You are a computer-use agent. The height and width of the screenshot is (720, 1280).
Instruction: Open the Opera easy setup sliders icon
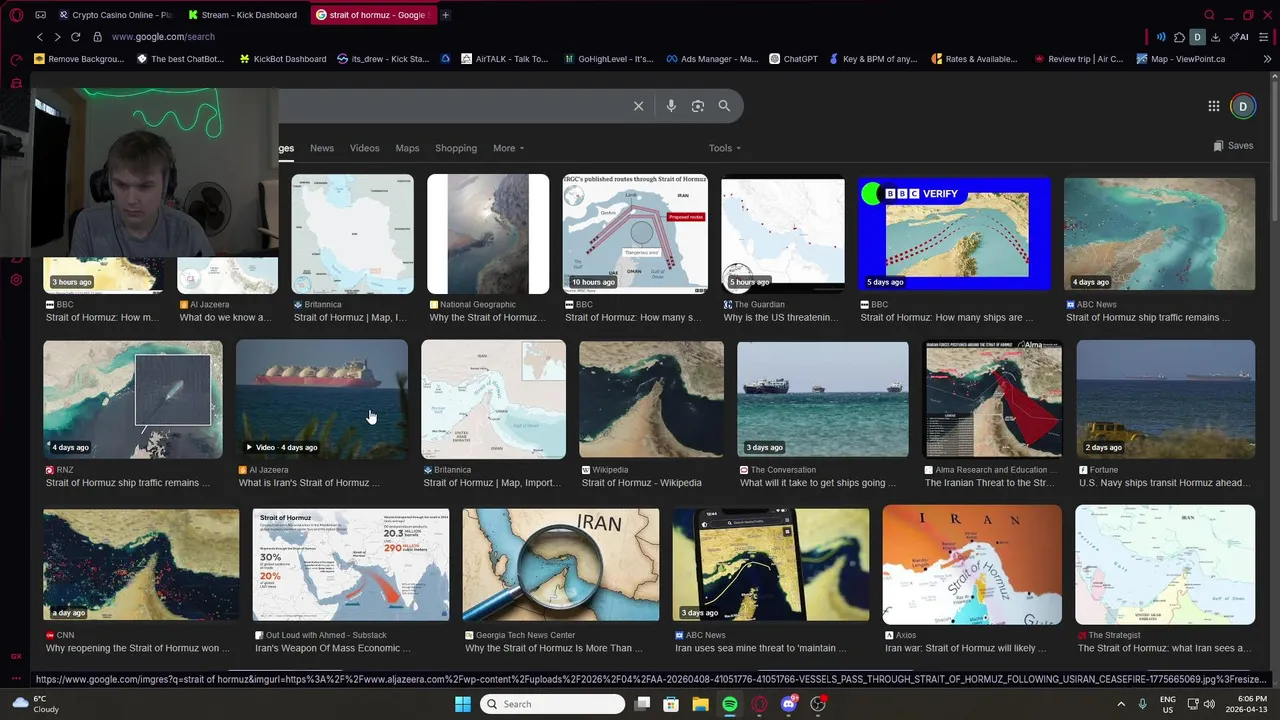[1266, 37]
